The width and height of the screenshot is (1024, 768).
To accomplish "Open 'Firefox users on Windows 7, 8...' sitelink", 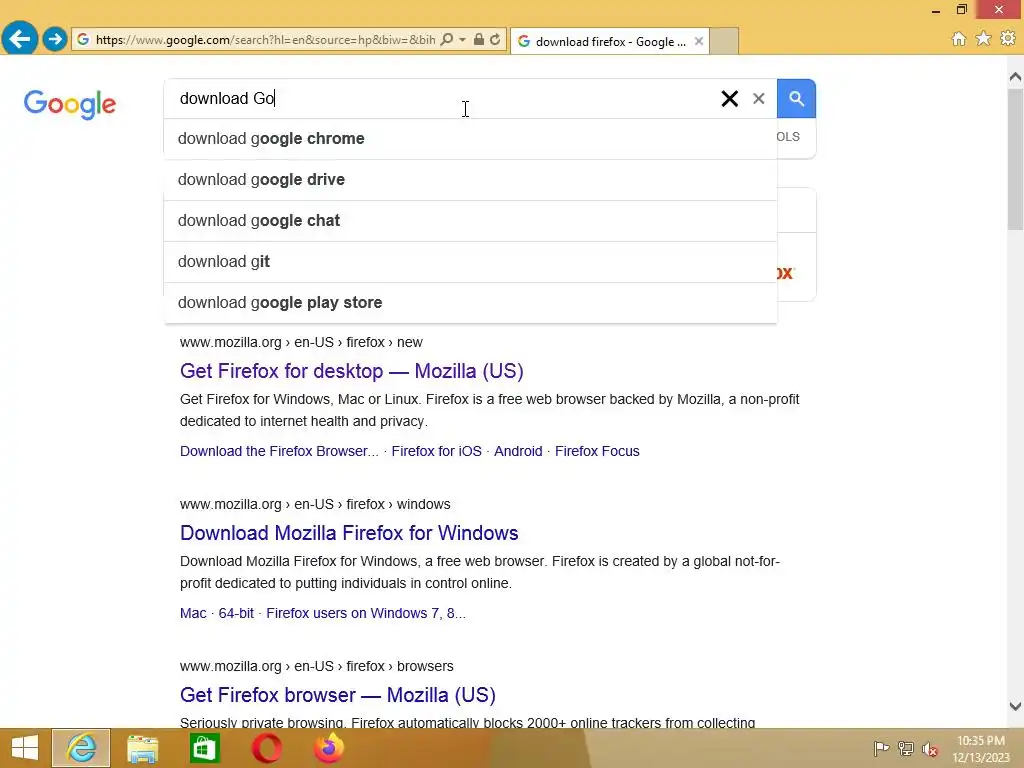I will click(366, 613).
